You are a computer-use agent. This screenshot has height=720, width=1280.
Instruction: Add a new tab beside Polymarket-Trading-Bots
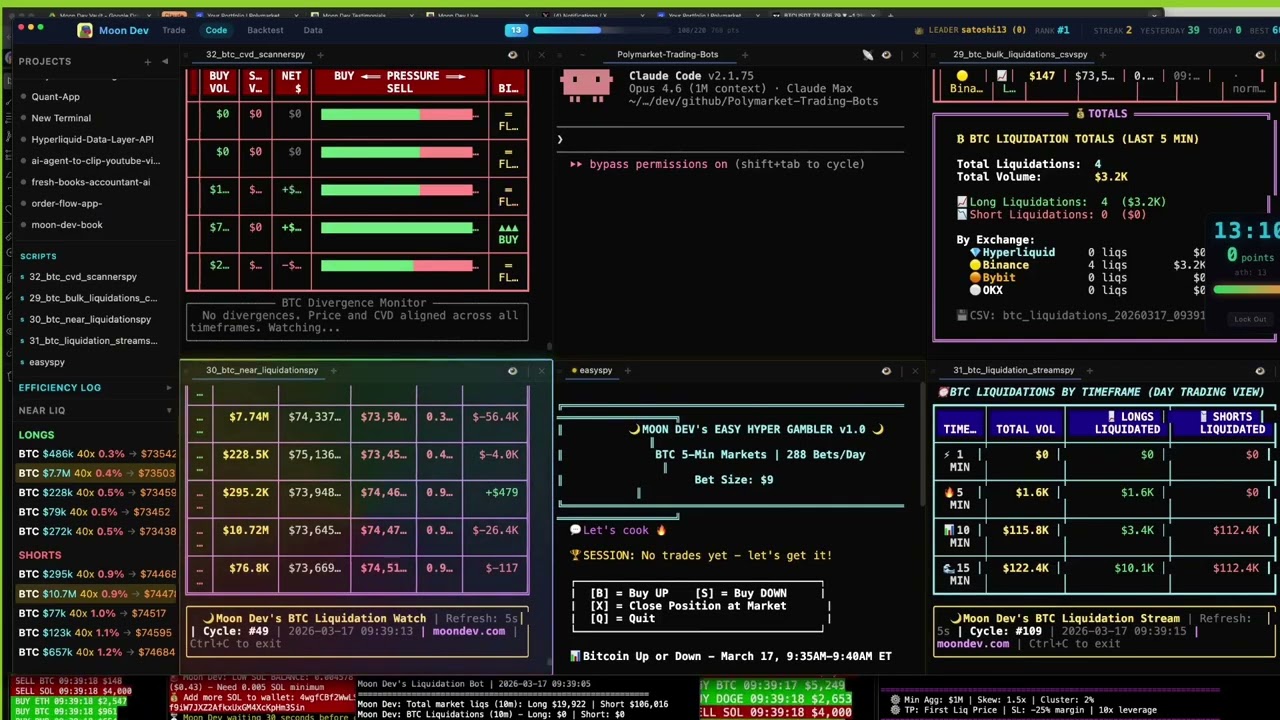(743, 54)
